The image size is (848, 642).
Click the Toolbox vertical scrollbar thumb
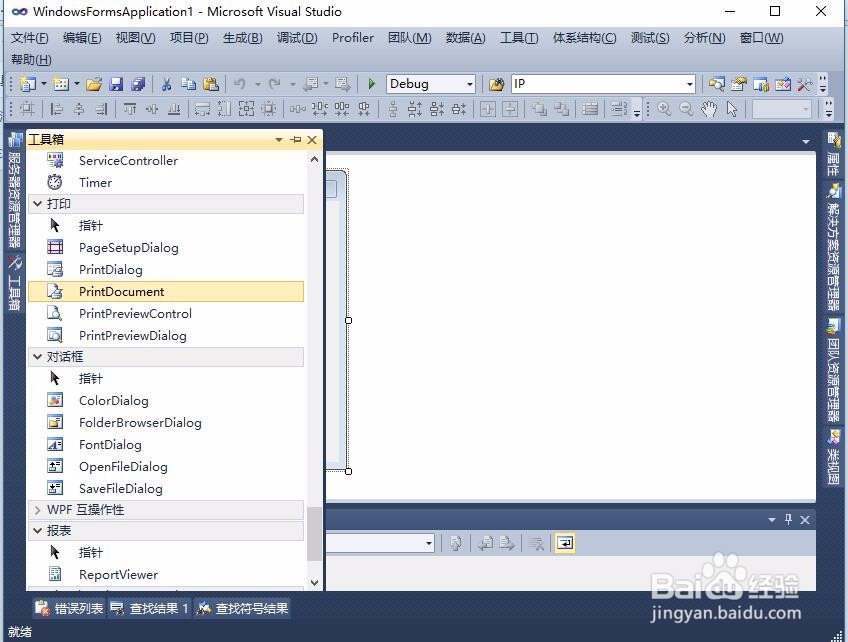[314, 534]
